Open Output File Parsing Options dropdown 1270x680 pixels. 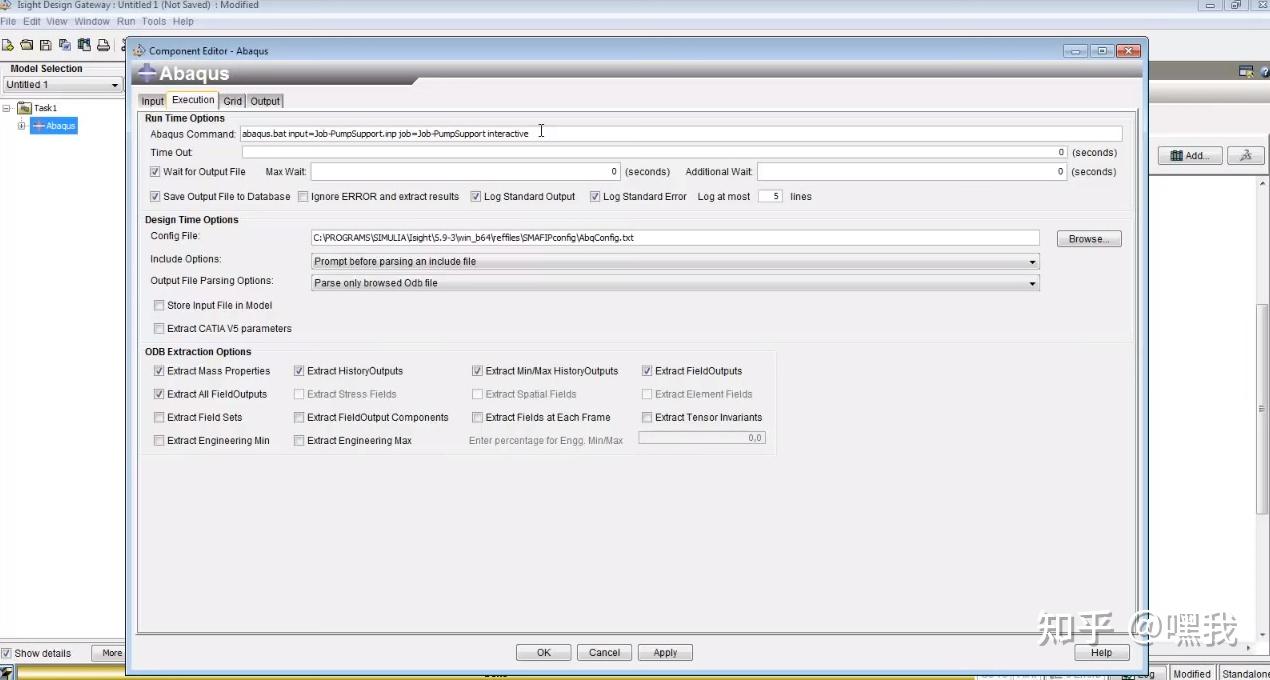click(x=675, y=283)
